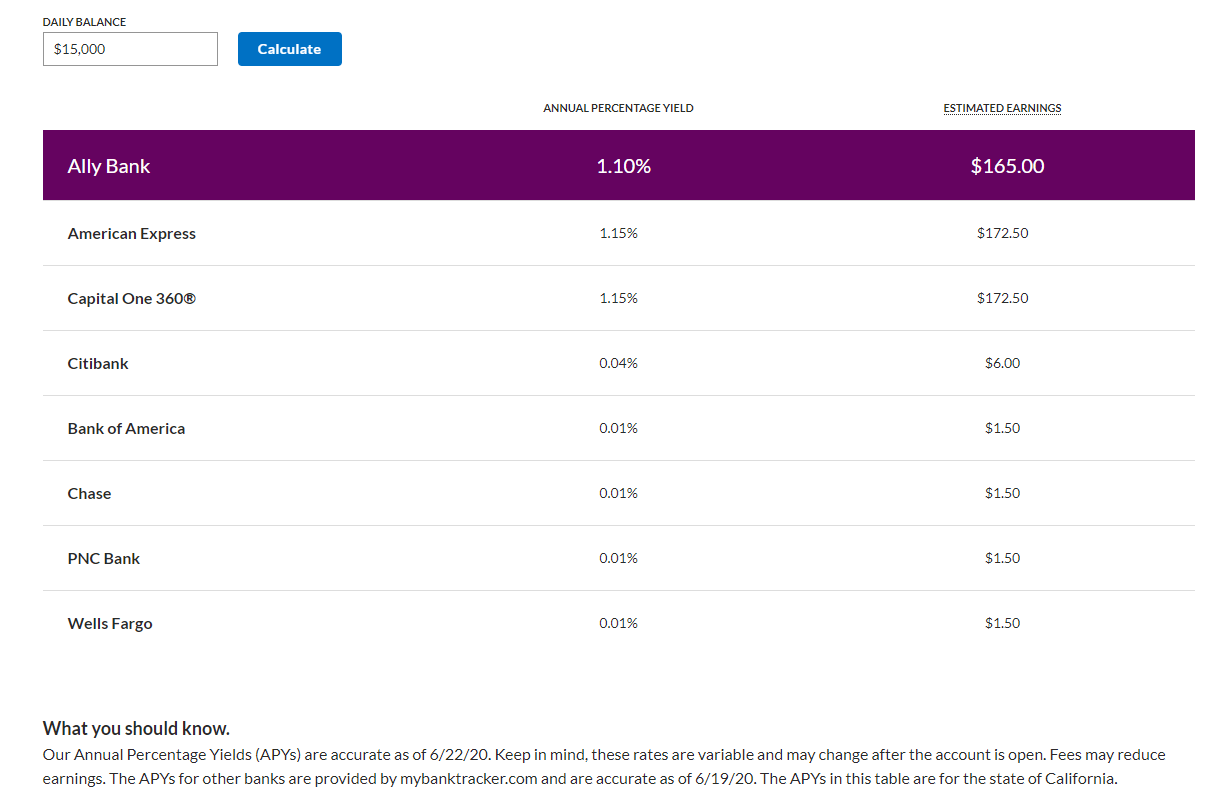The width and height of the screenshot is (1221, 800).
Task: Click the Wells Fargo bank name
Action: (110, 623)
